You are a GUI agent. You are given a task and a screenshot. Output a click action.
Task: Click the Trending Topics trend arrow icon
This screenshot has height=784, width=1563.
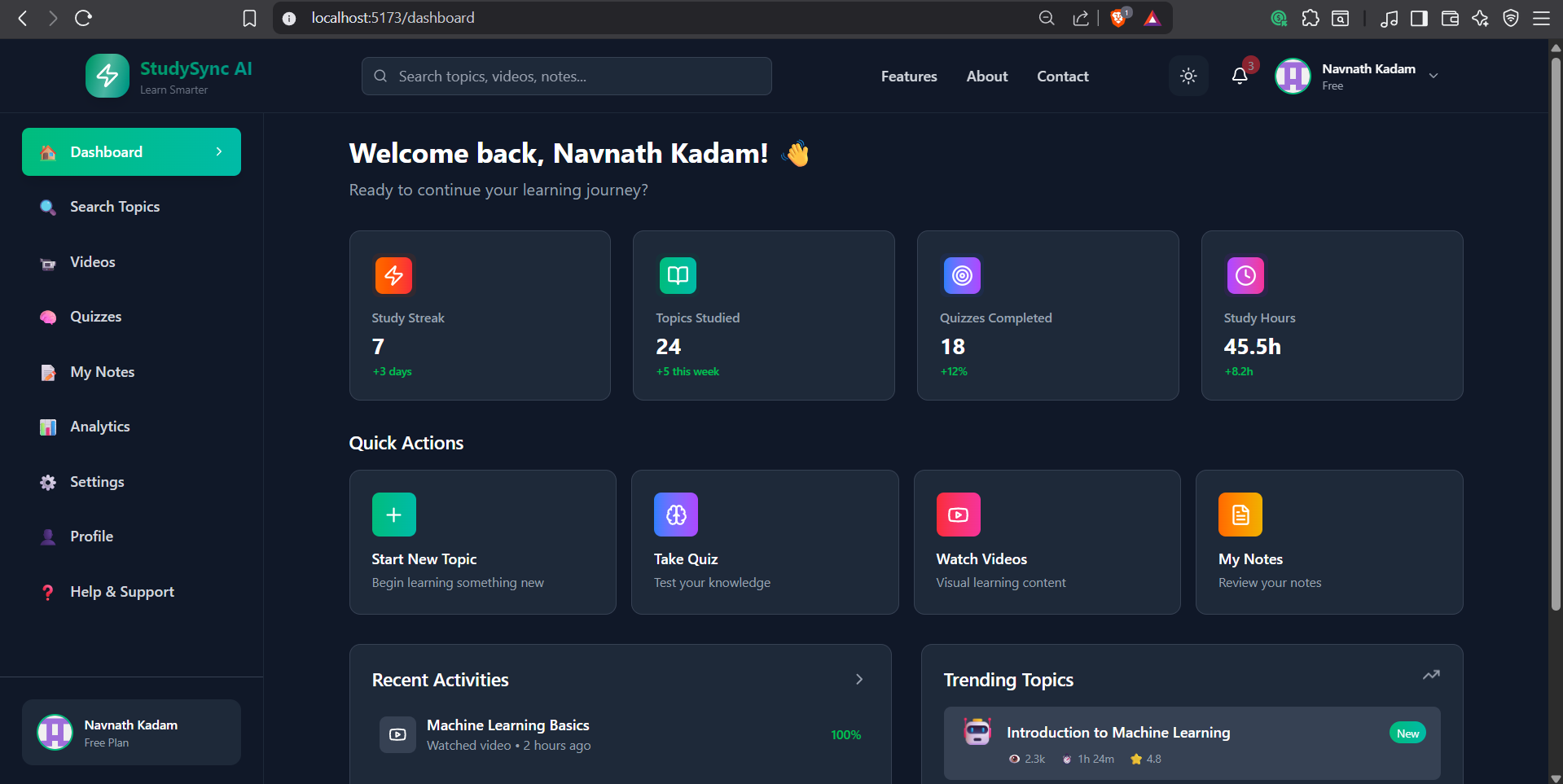click(x=1431, y=675)
